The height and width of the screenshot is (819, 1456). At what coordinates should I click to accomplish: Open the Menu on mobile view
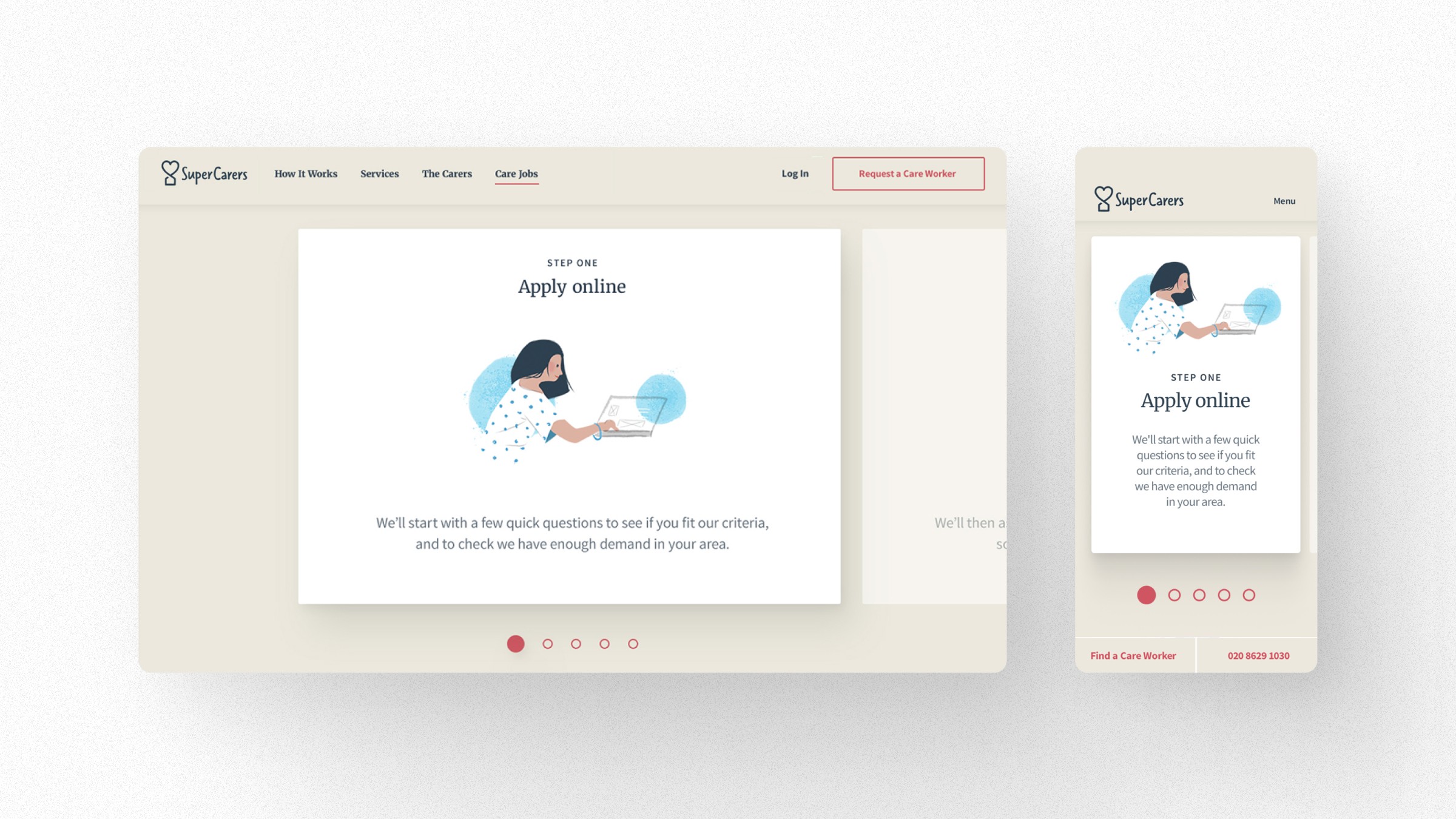pyautogui.click(x=1284, y=200)
